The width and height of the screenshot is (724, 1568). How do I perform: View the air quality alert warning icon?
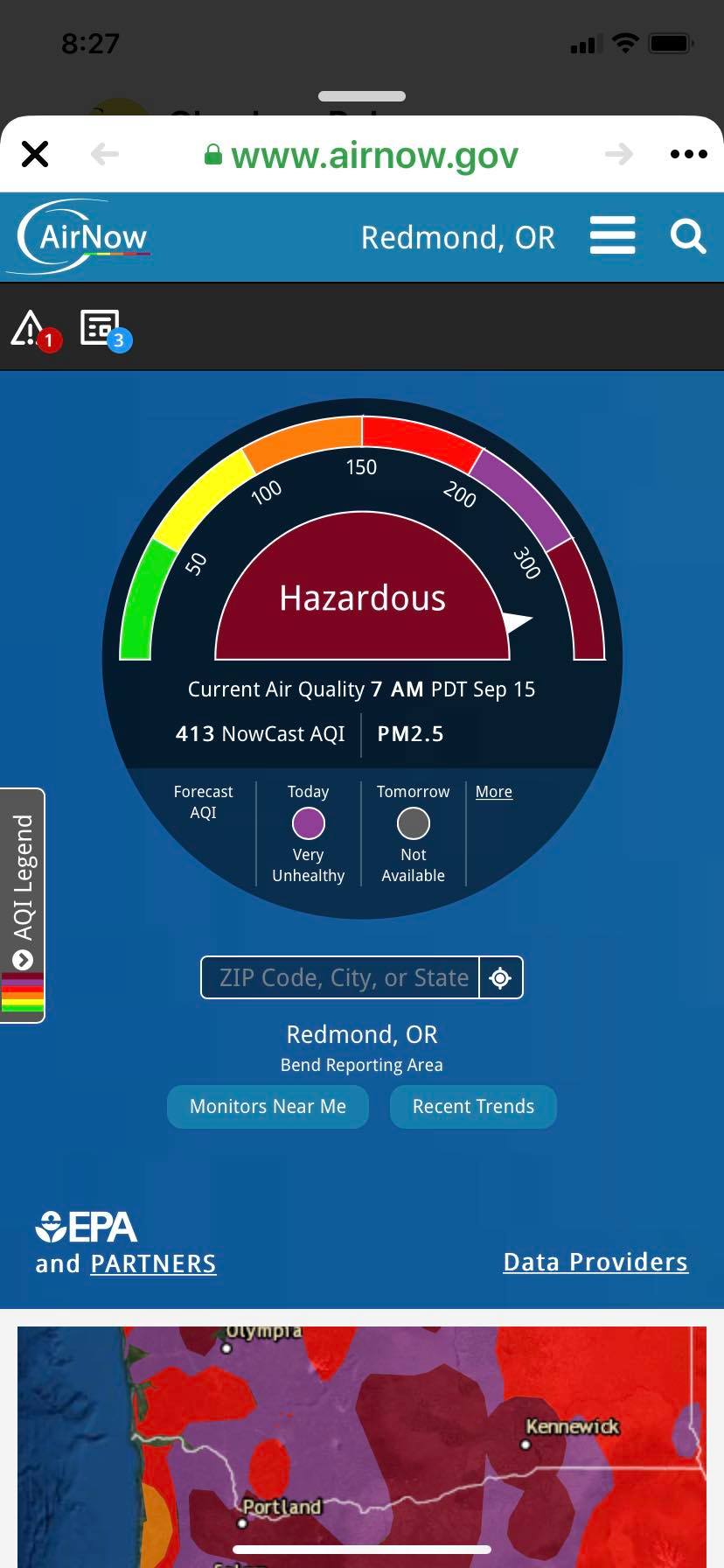point(35,331)
